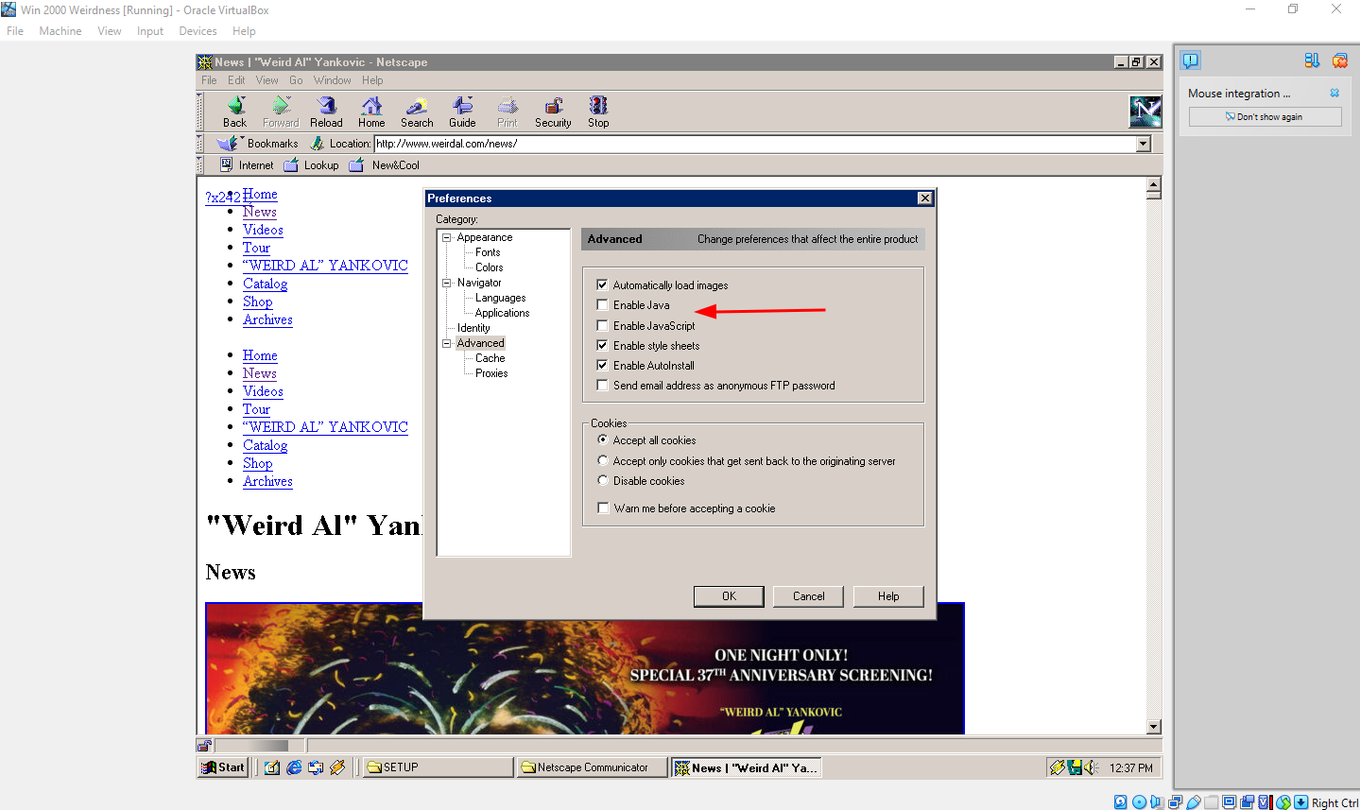Viewport: 1360px width, 810px height.
Task: Check Warn me before accepting a cookie
Action: tap(602, 508)
